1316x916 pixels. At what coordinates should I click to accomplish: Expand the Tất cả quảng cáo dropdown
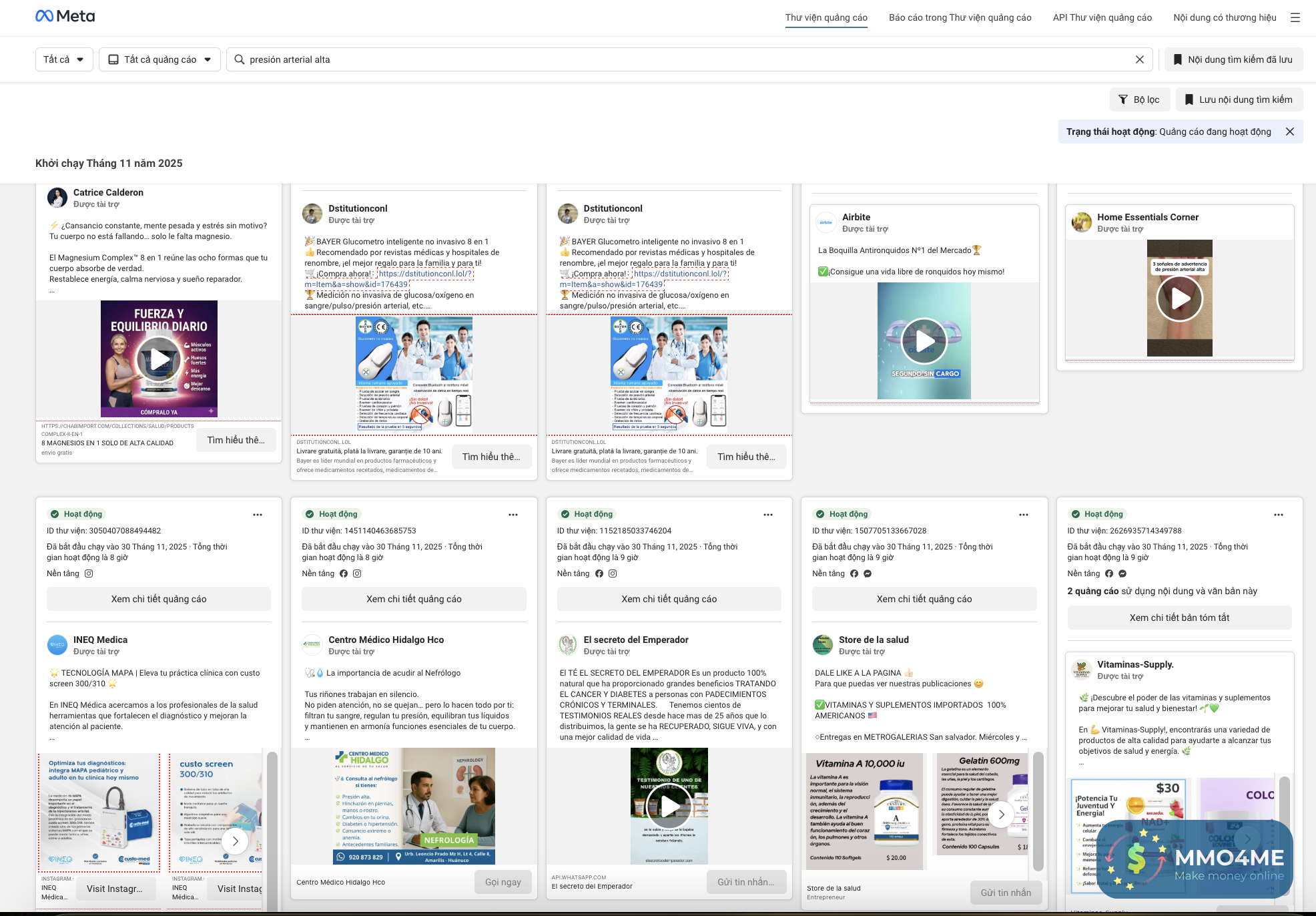(159, 59)
